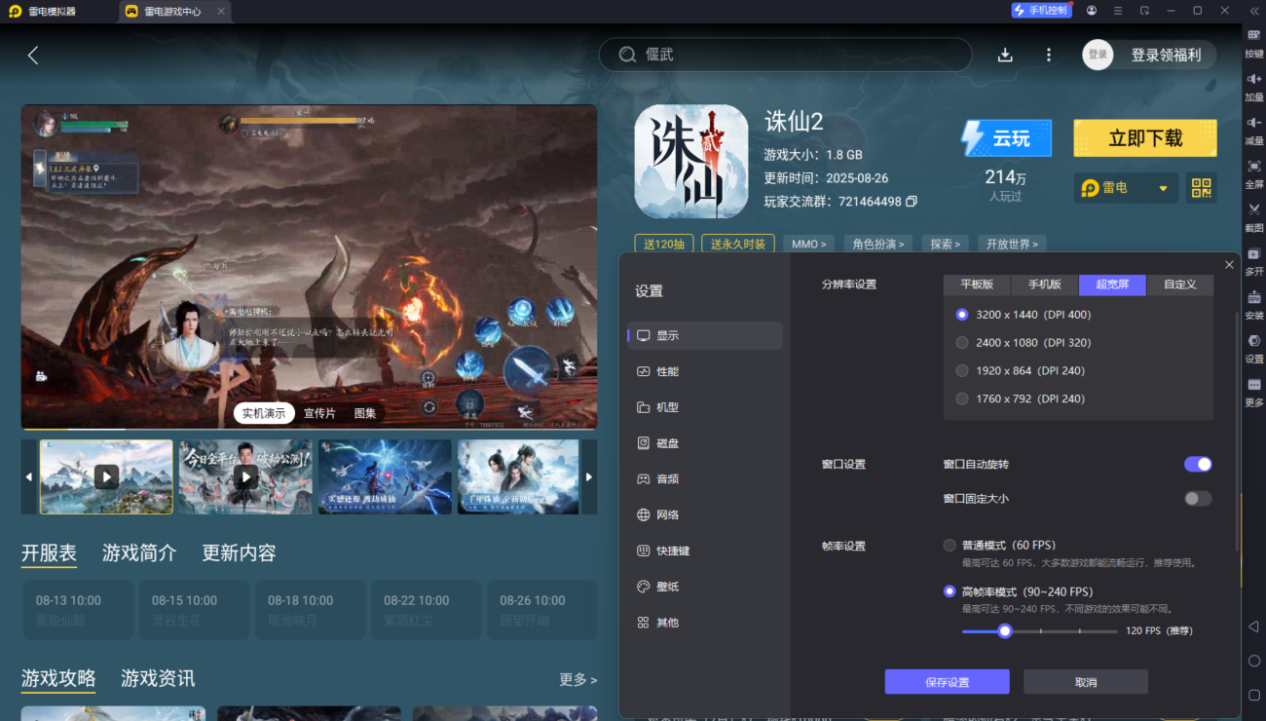Increase volume with 加量 sidebar icon
Screen dimensions: 1266x721
coord(1254,88)
